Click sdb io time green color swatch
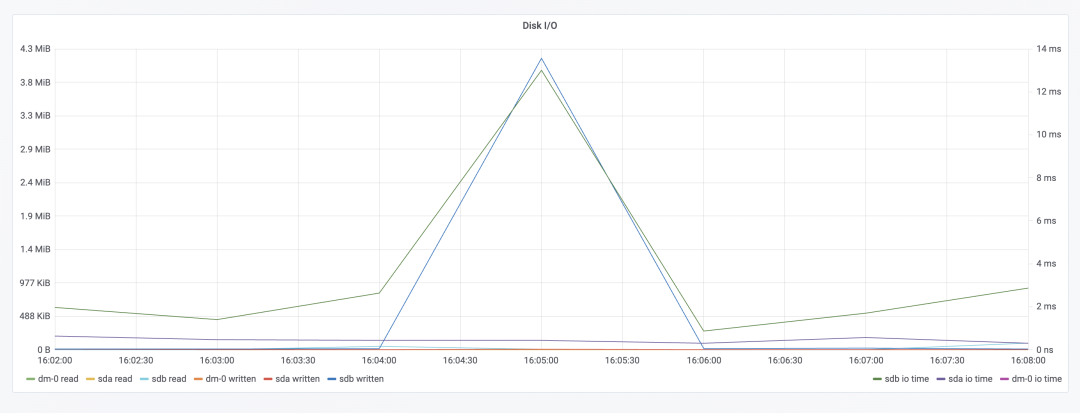The height and width of the screenshot is (413, 1080). click(x=878, y=379)
